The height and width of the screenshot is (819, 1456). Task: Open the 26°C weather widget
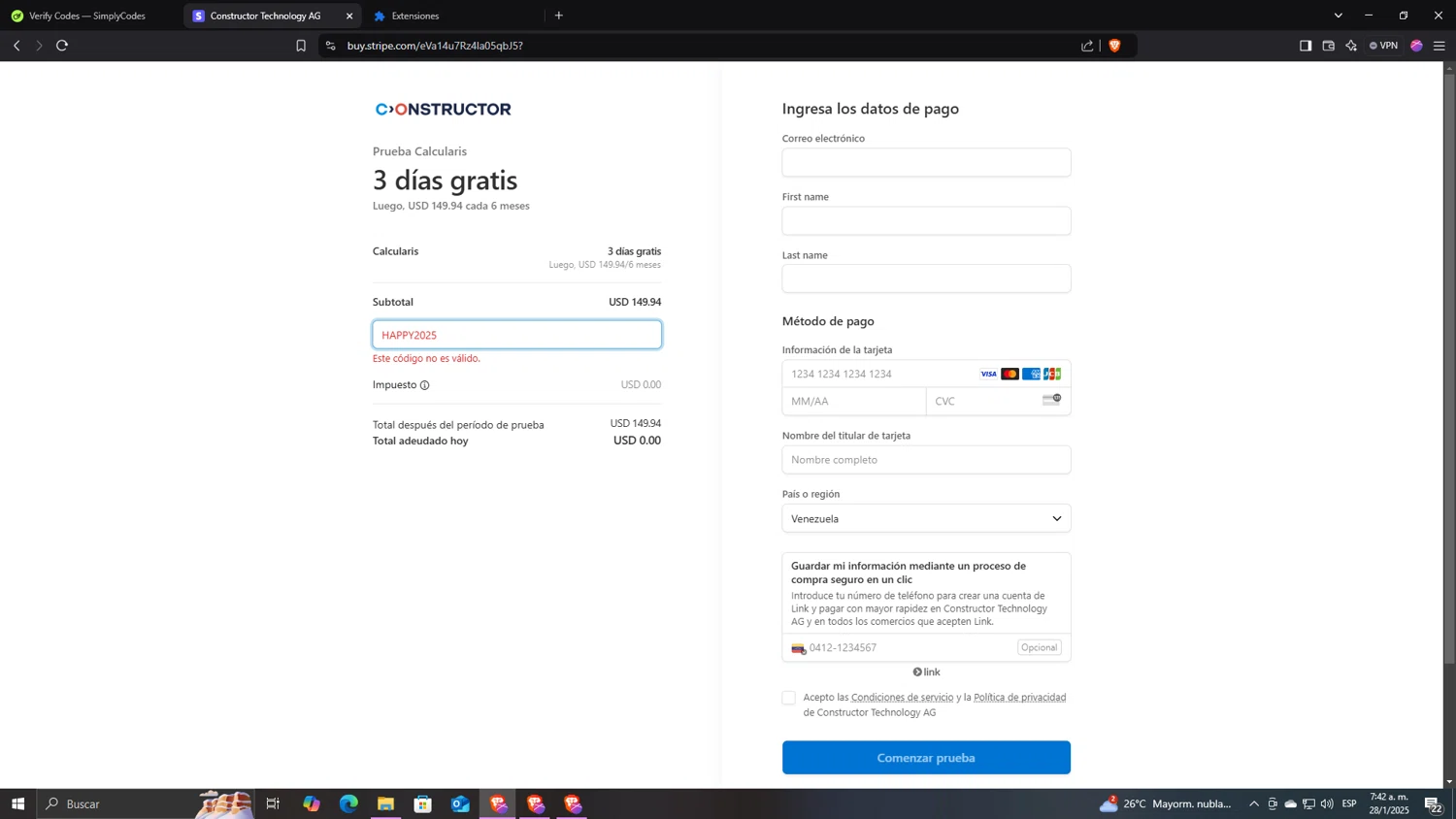click(1165, 803)
